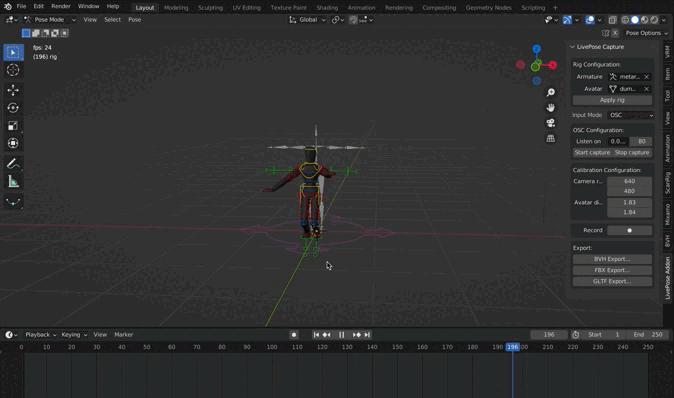This screenshot has height=398, width=674.
Task: Pause the animation playback
Action: pyautogui.click(x=342, y=335)
